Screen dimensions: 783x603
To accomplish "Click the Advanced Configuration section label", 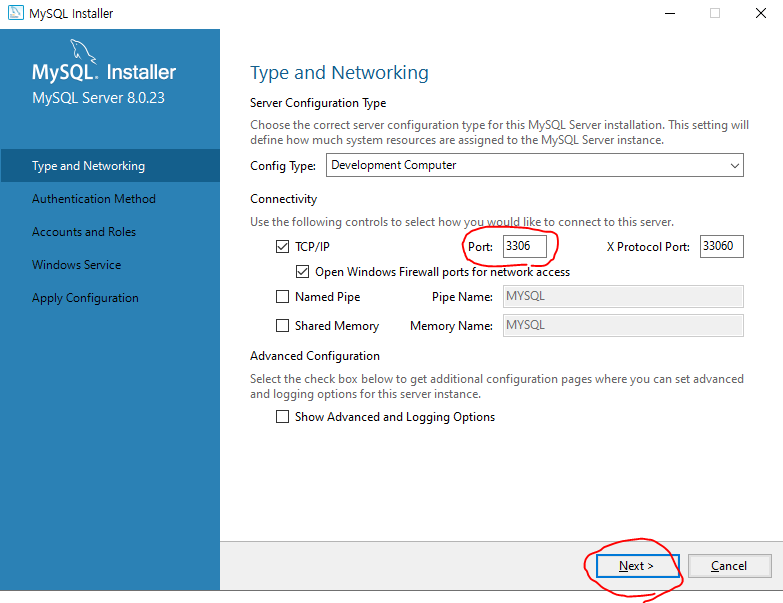I will (x=315, y=356).
